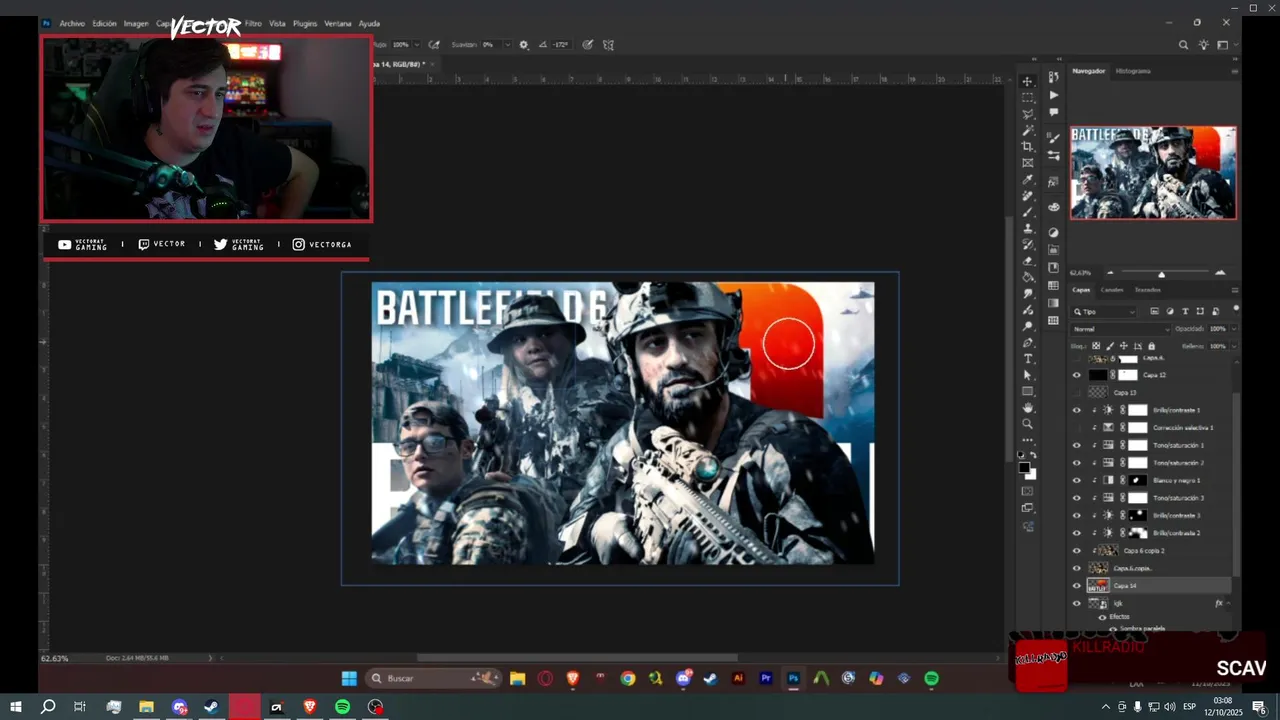Select the Paint Bucket tool

[x=1027, y=277]
